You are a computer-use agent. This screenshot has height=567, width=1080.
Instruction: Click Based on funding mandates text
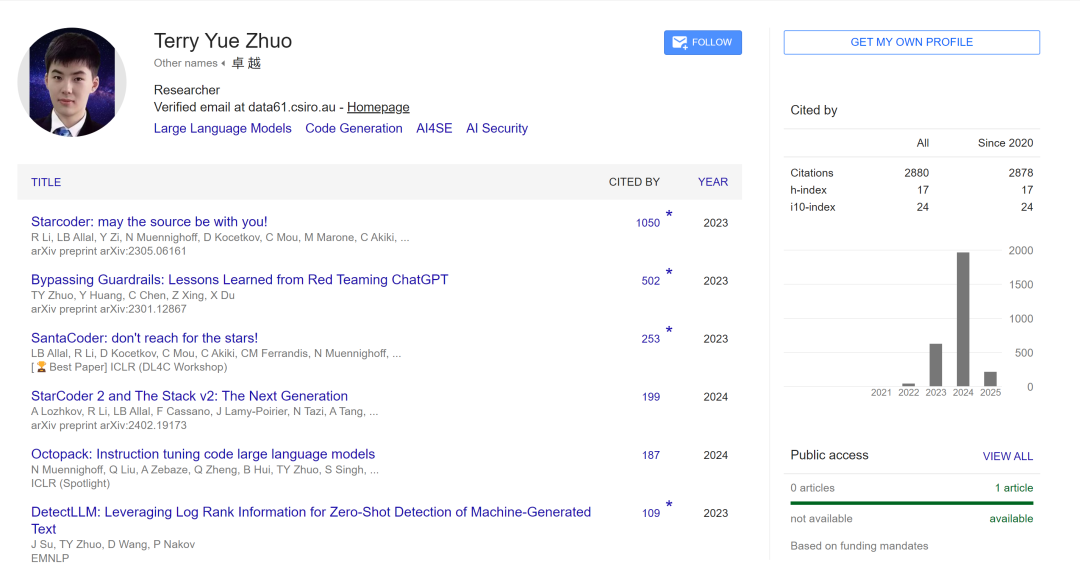[859, 546]
